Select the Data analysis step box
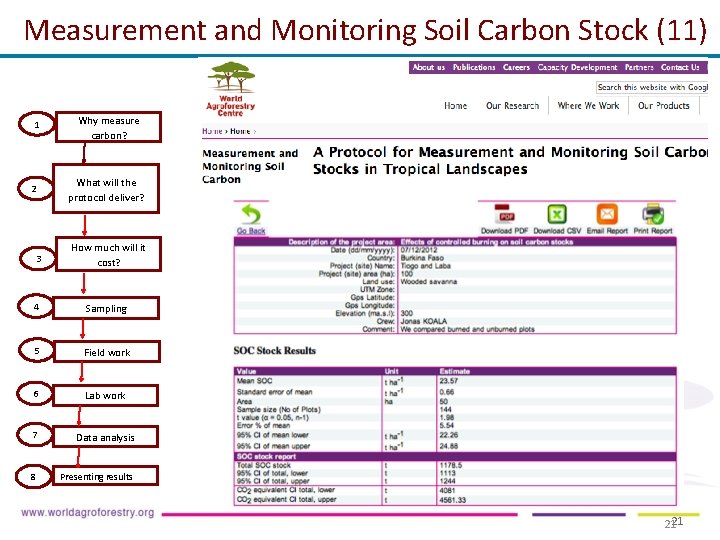The image size is (720, 540). tap(106, 437)
